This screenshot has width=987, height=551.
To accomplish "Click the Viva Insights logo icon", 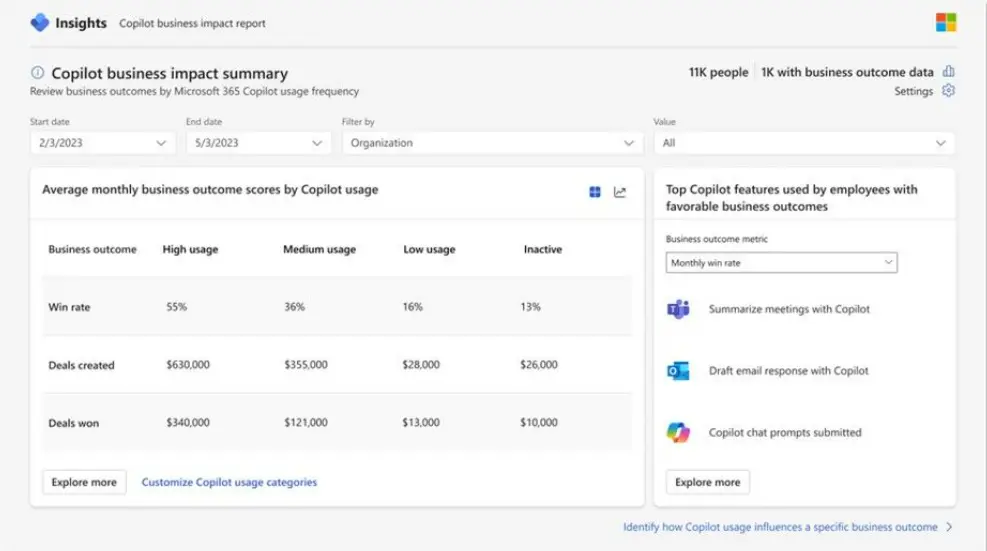I will point(40,23).
